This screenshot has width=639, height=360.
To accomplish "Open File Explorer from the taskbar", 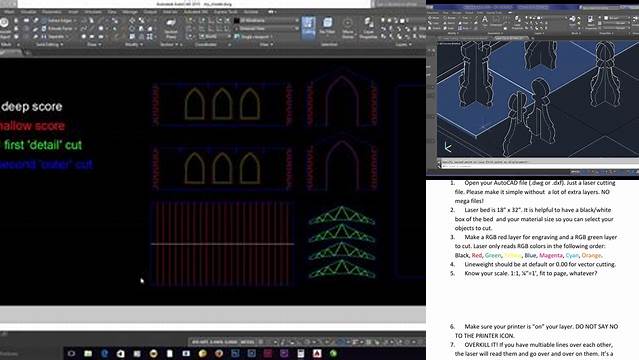I will (88, 353).
